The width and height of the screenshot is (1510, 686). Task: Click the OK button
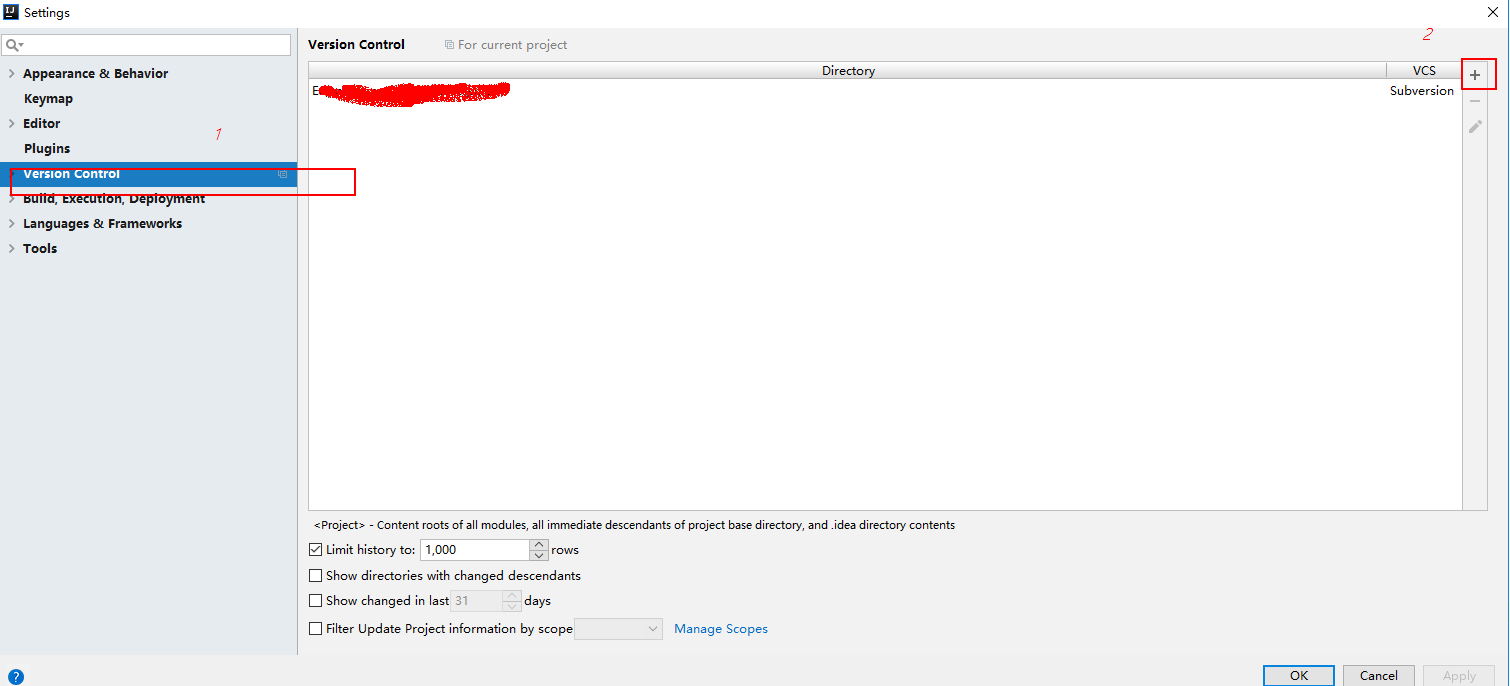pyautogui.click(x=1298, y=676)
